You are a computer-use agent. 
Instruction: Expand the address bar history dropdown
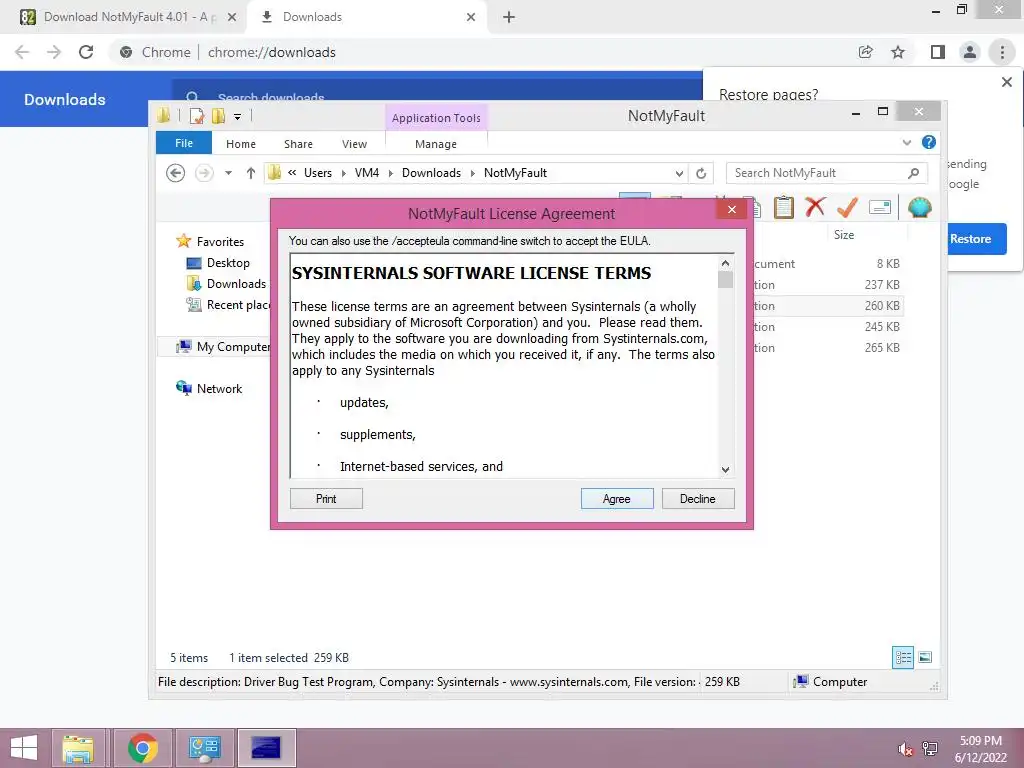pyautogui.click(x=679, y=174)
